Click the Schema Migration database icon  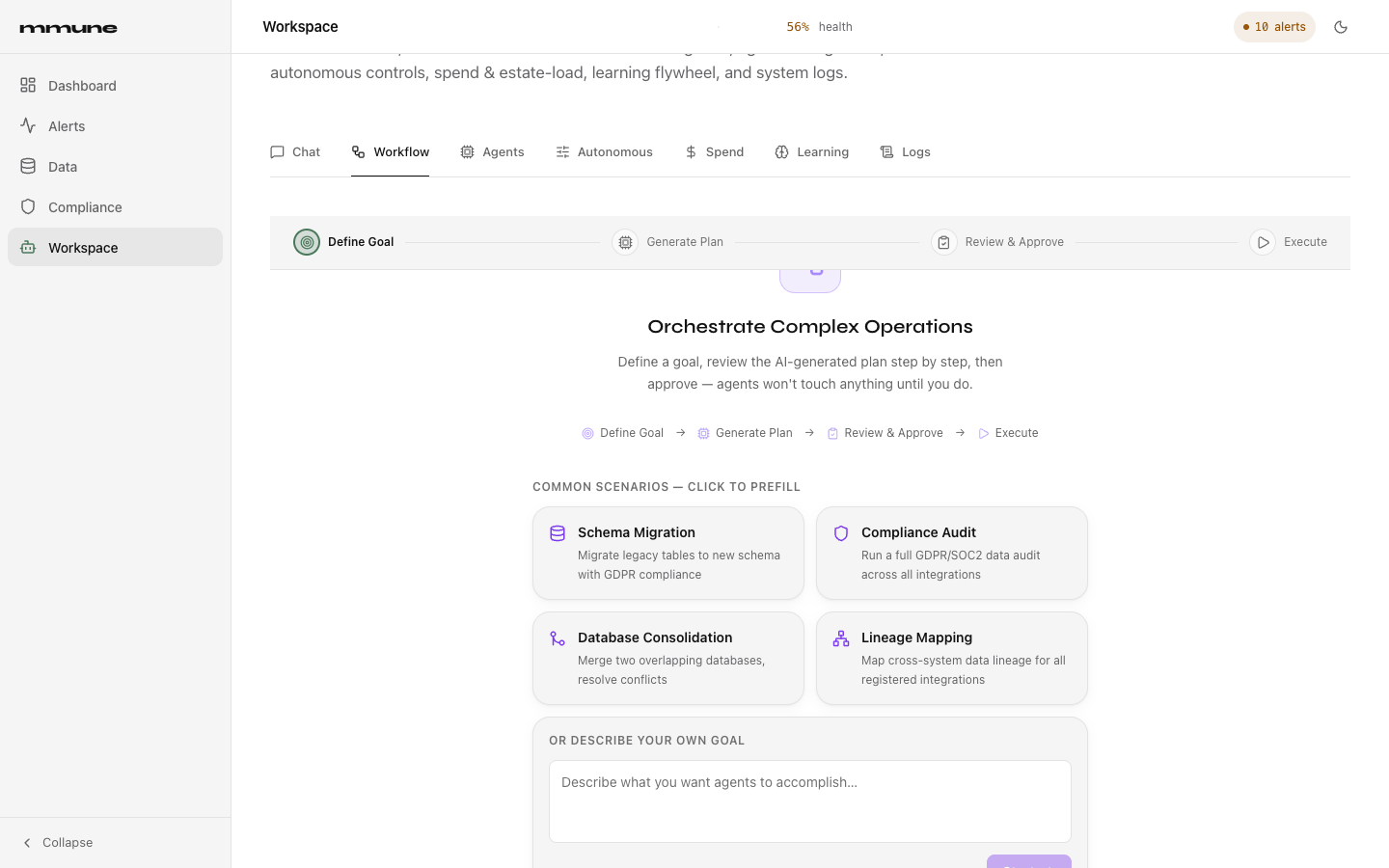558,533
